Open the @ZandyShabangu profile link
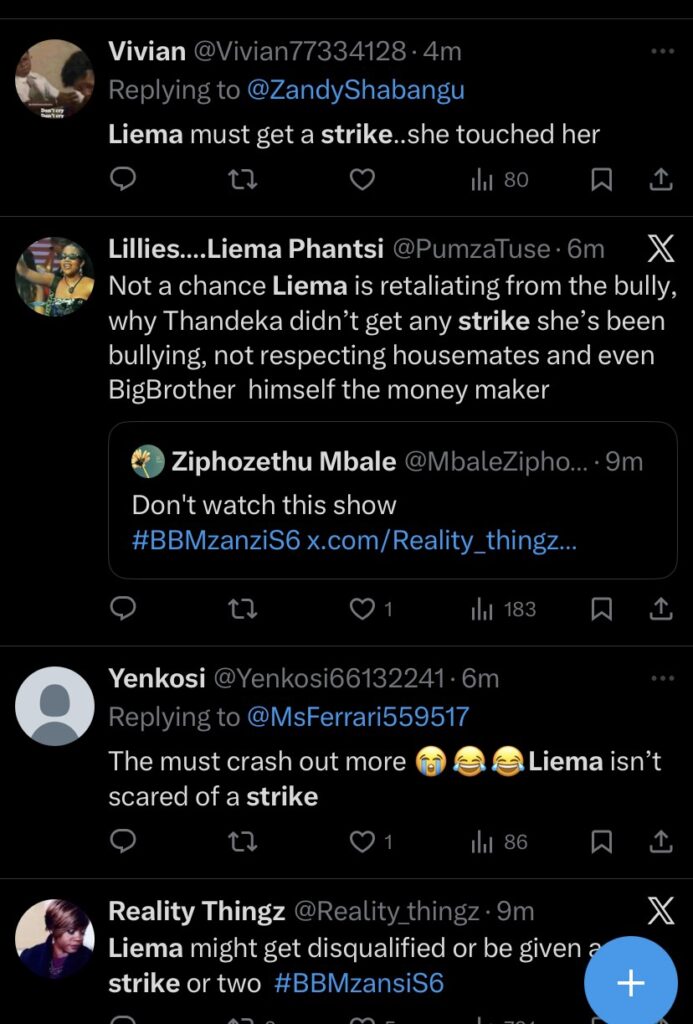Image resolution: width=693 pixels, height=1024 pixels. pyautogui.click(x=355, y=90)
